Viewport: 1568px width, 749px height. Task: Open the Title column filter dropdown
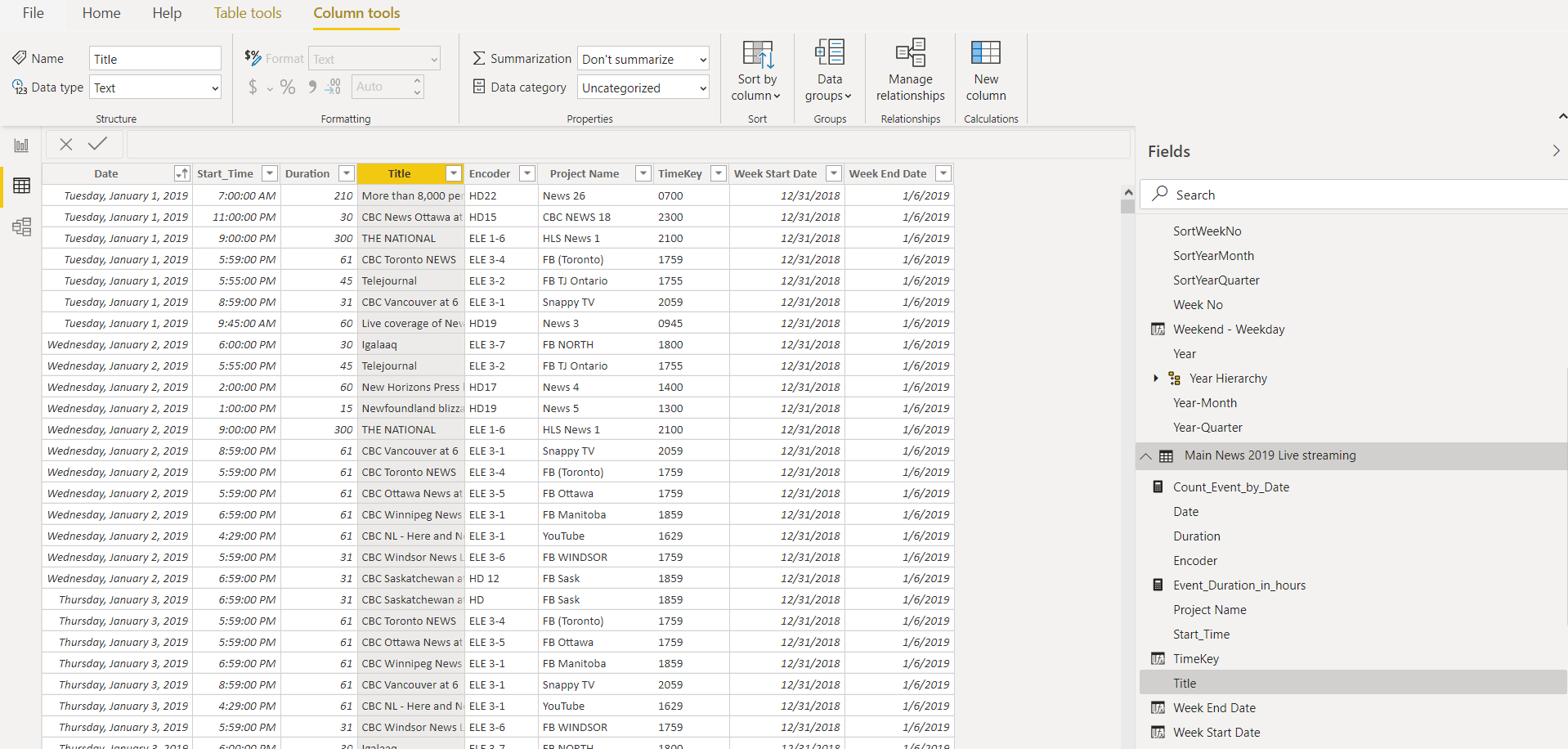tap(454, 173)
